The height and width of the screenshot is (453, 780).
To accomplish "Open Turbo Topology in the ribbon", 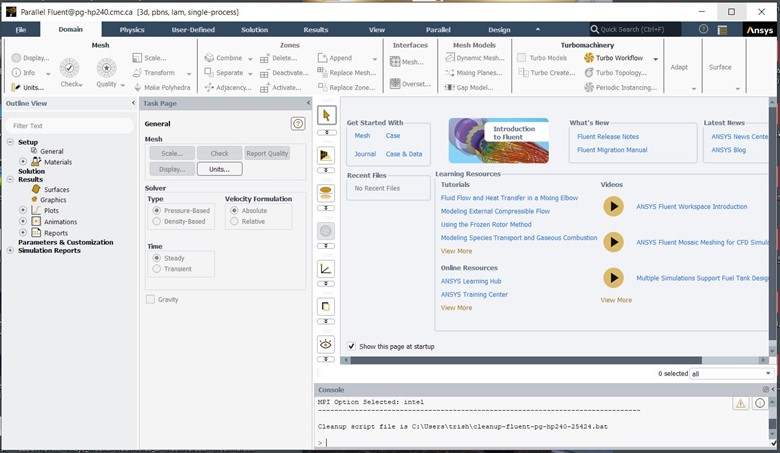I will (615, 73).
